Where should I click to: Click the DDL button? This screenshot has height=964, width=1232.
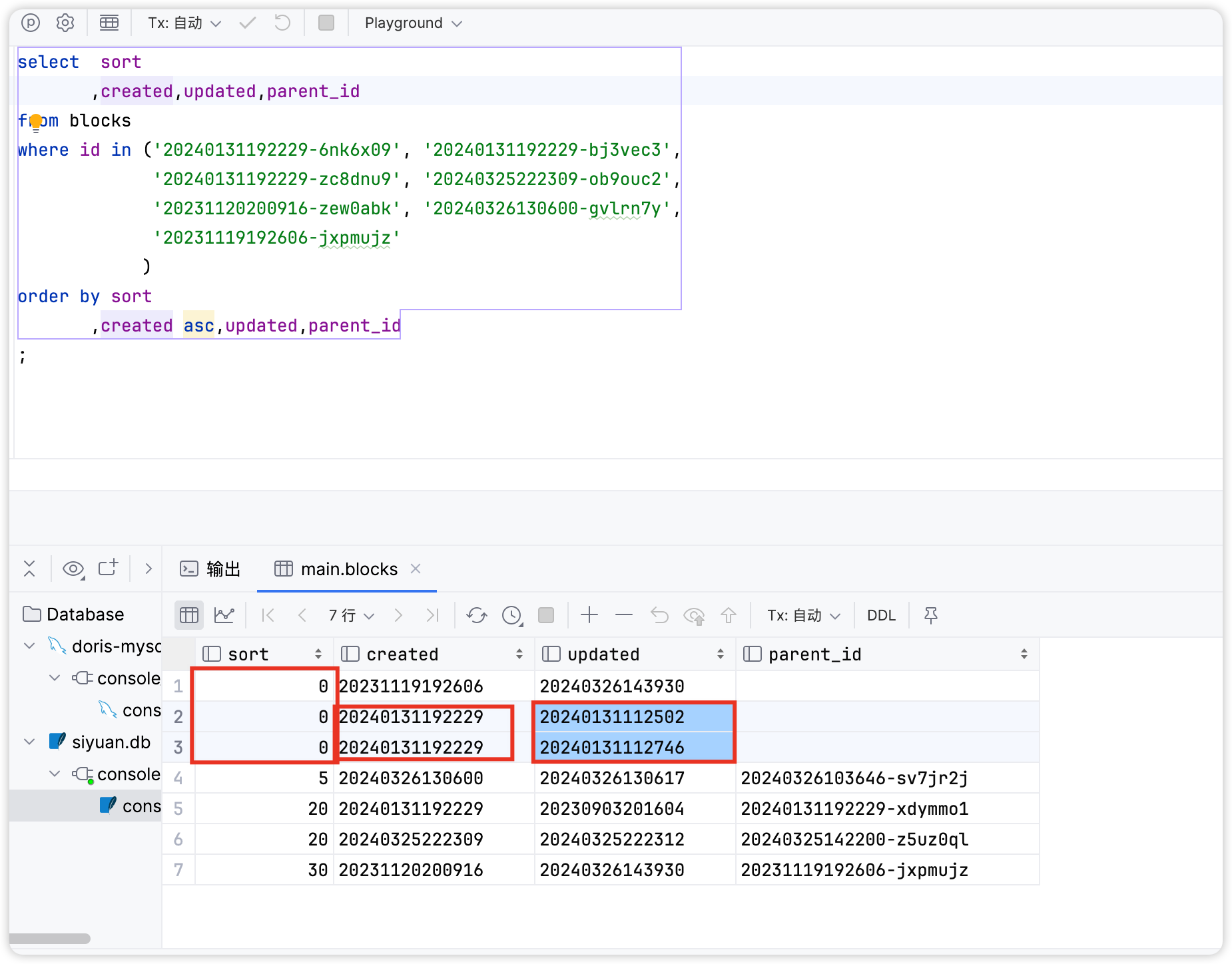pyautogui.click(x=881, y=615)
